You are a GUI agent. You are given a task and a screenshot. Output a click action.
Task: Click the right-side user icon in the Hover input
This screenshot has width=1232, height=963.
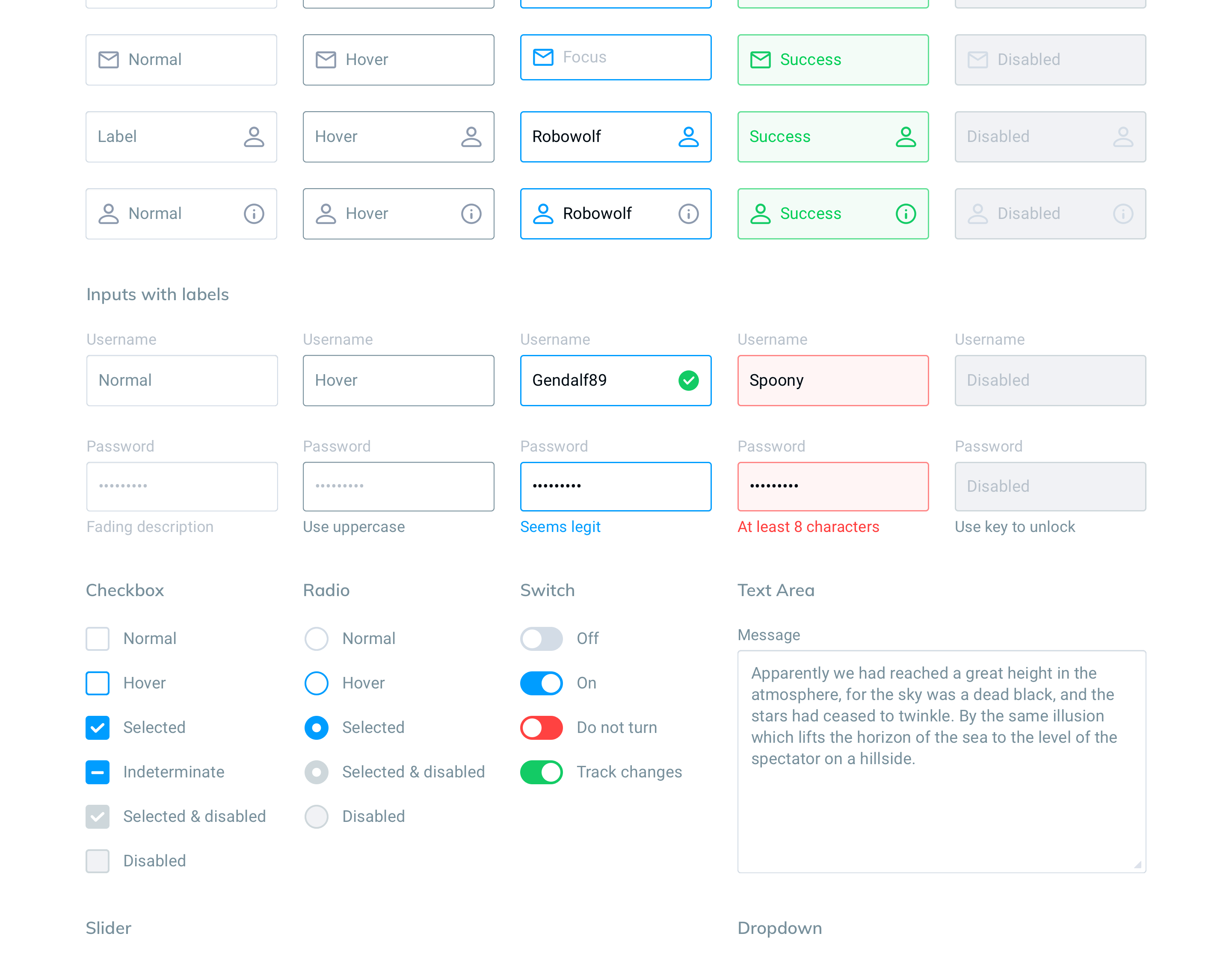pyautogui.click(x=471, y=137)
